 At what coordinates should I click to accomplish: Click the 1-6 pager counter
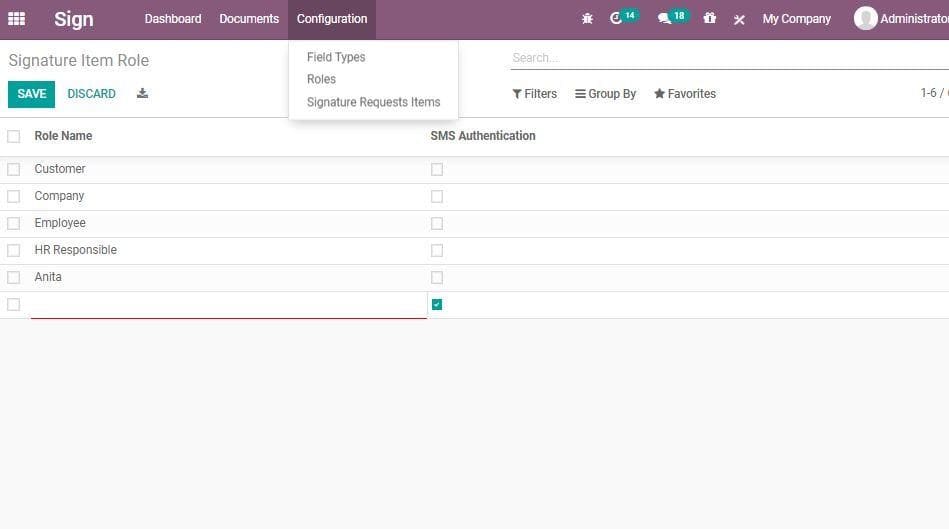[x=934, y=93]
